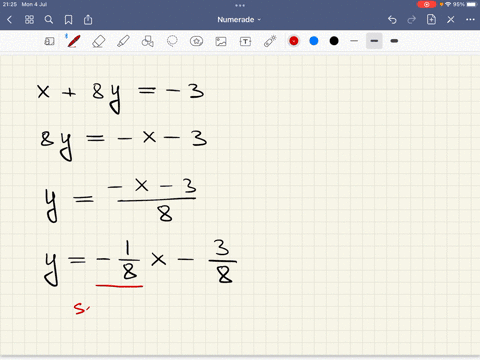Tap the screen recording indicator
The height and width of the screenshot is (360, 480).
tap(426, 4)
